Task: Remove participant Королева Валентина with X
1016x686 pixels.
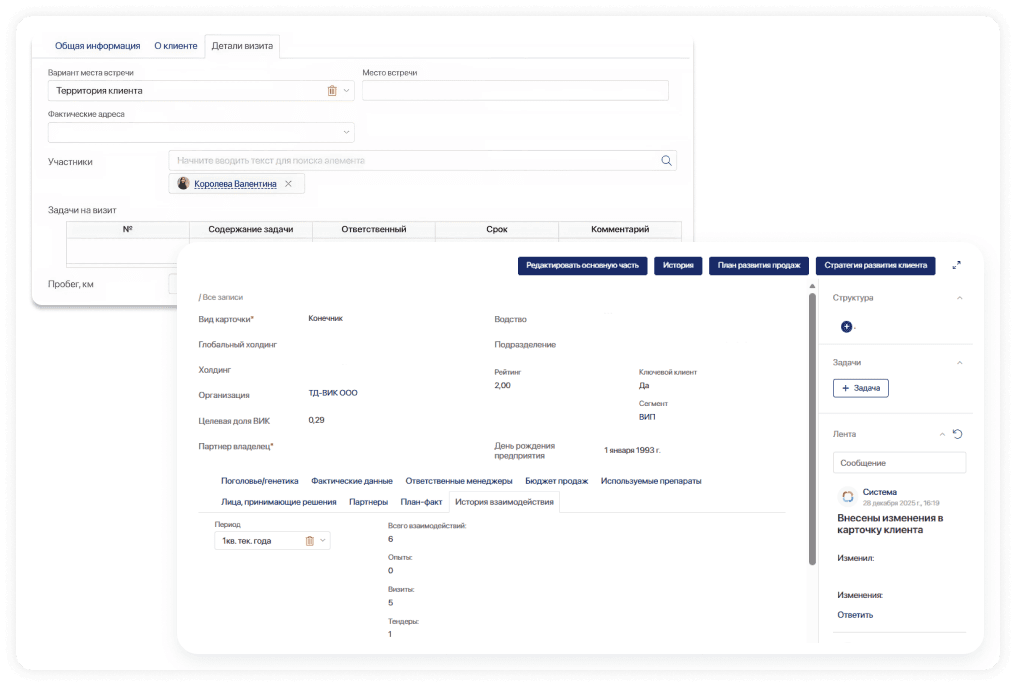Action: pos(289,184)
